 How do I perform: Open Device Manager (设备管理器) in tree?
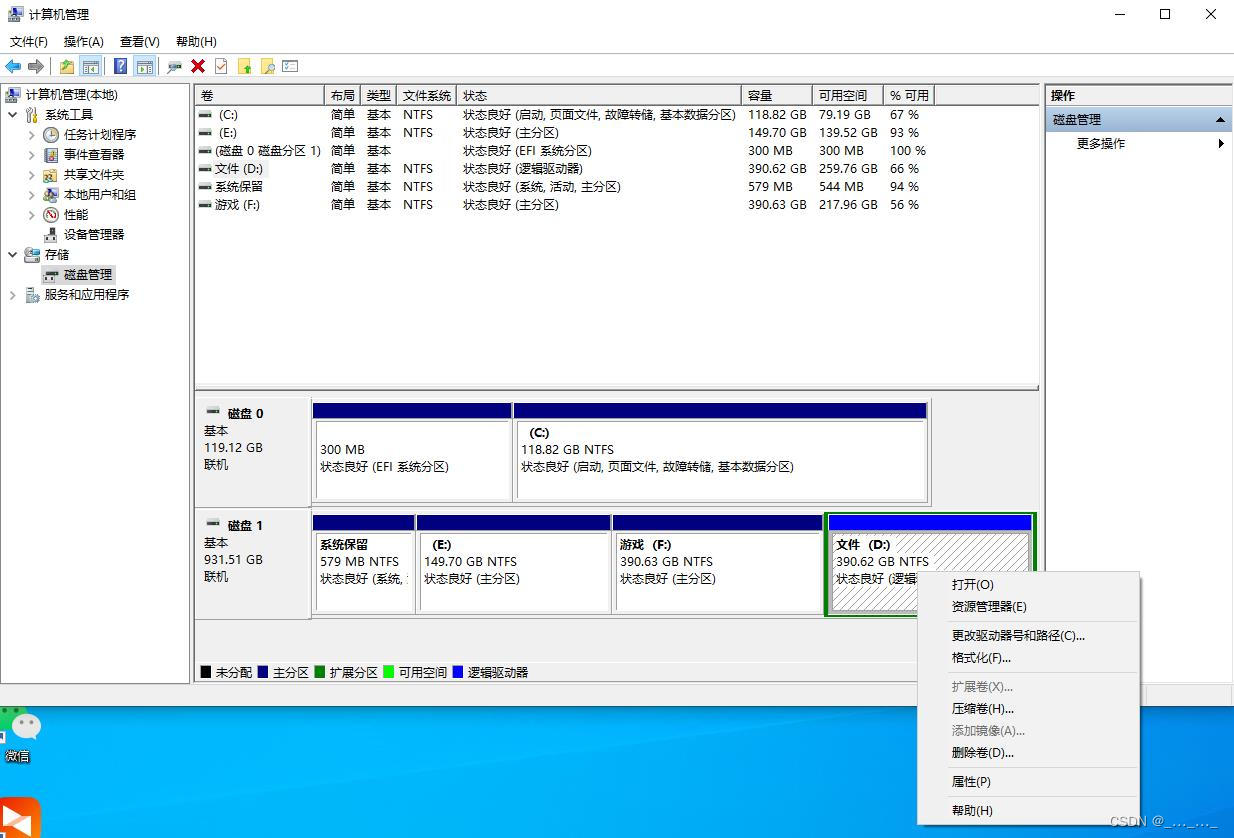point(94,234)
